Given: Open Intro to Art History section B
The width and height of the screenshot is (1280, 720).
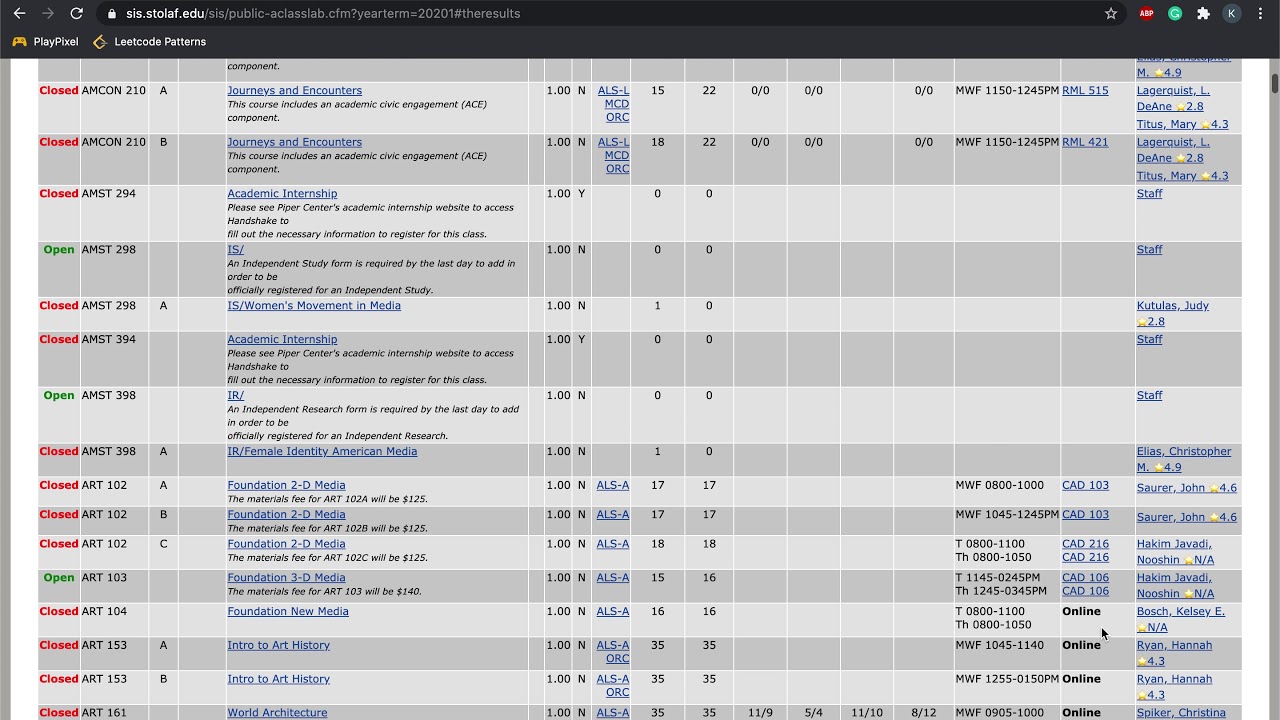Looking at the screenshot, I should [x=278, y=680].
